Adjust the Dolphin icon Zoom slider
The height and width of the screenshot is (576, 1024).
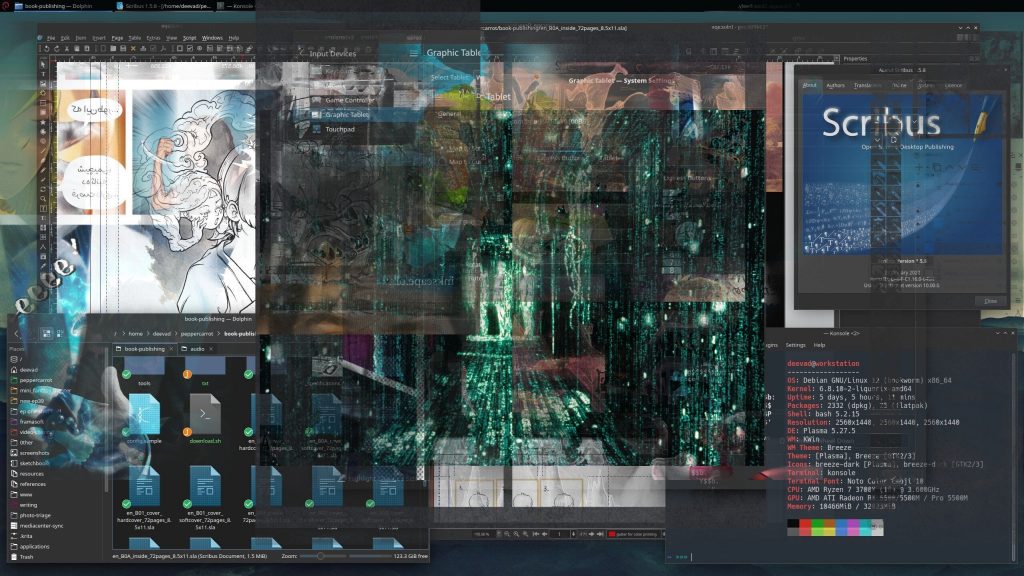[320, 554]
